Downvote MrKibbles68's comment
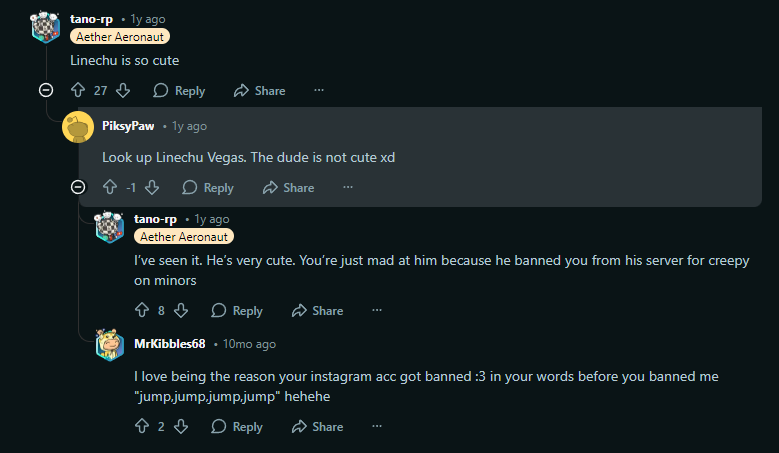 pos(181,427)
